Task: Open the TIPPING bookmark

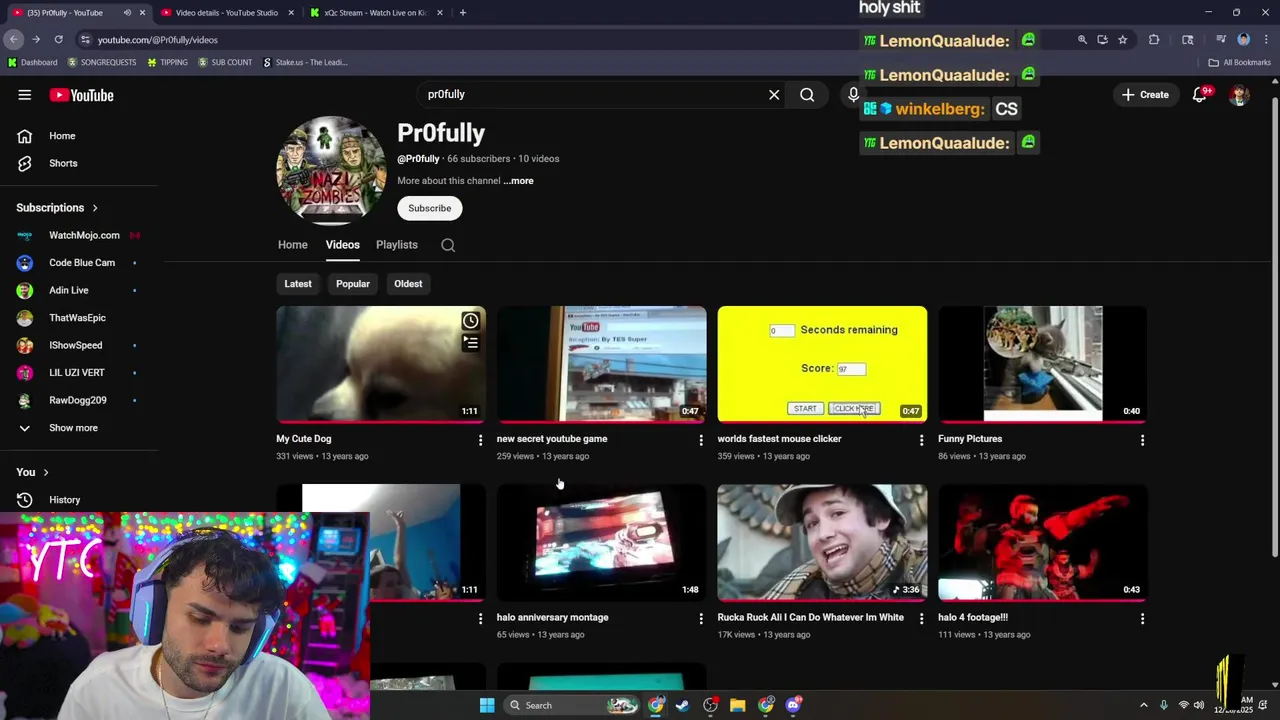Action: (167, 62)
